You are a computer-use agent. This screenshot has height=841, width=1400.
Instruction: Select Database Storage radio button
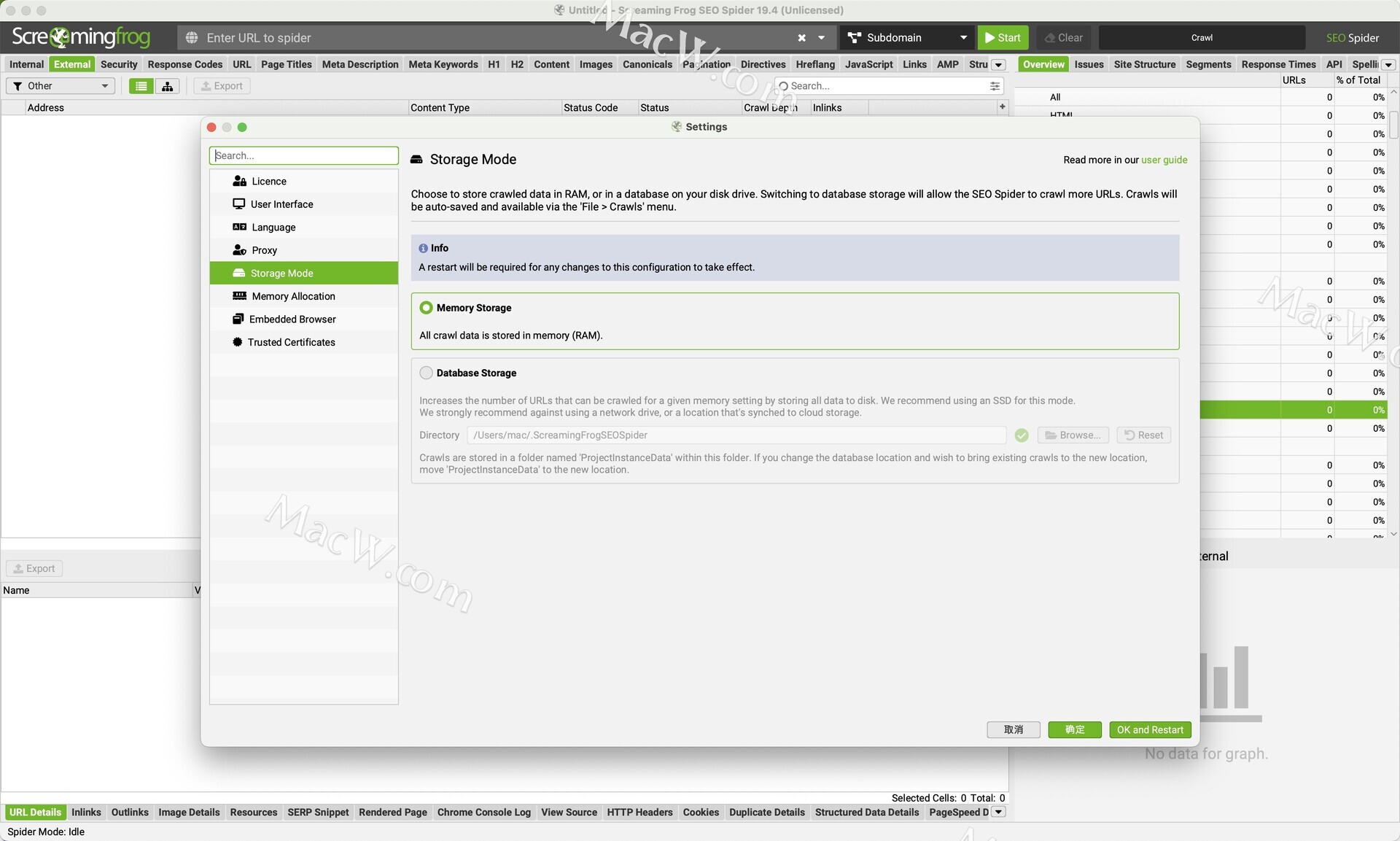pyautogui.click(x=426, y=373)
